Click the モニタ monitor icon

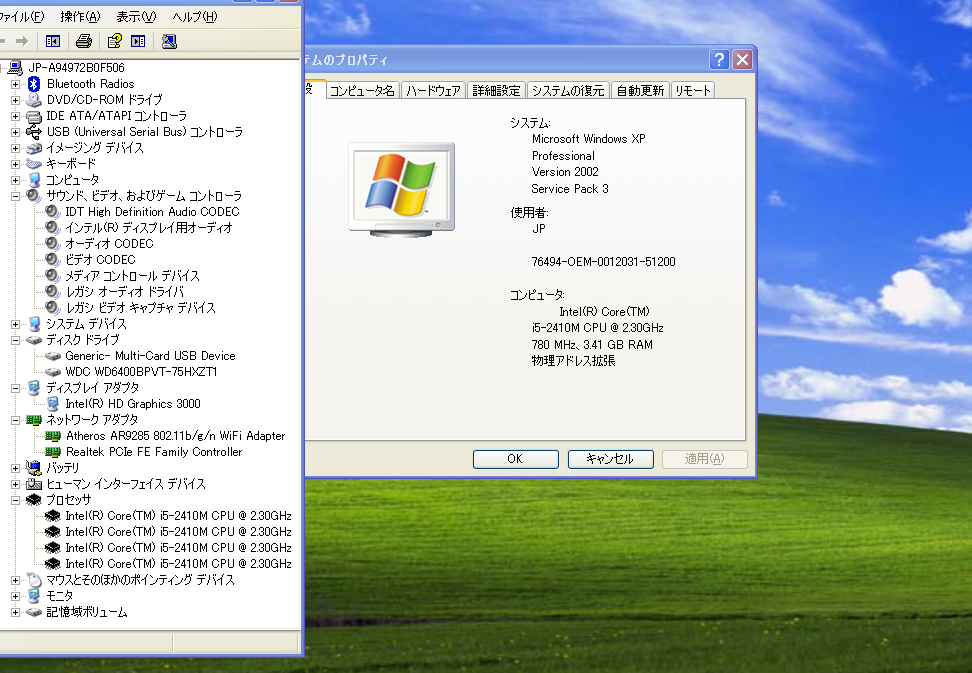pyautogui.click(x=34, y=596)
